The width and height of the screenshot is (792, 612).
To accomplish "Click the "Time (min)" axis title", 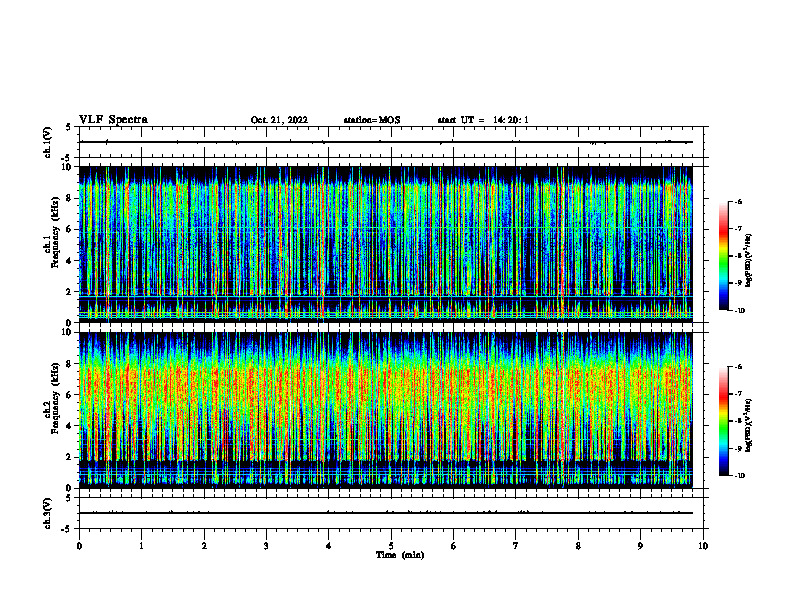I will [400, 555].
